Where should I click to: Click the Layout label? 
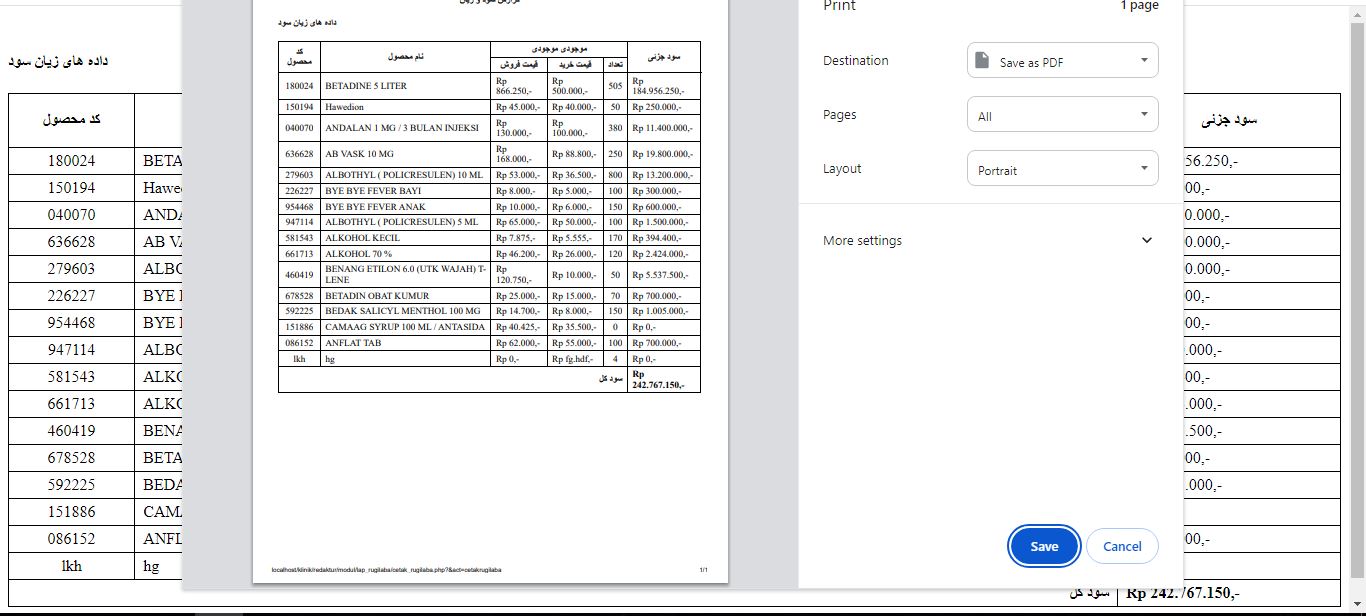pyautogui.click(x=842, y=169)
